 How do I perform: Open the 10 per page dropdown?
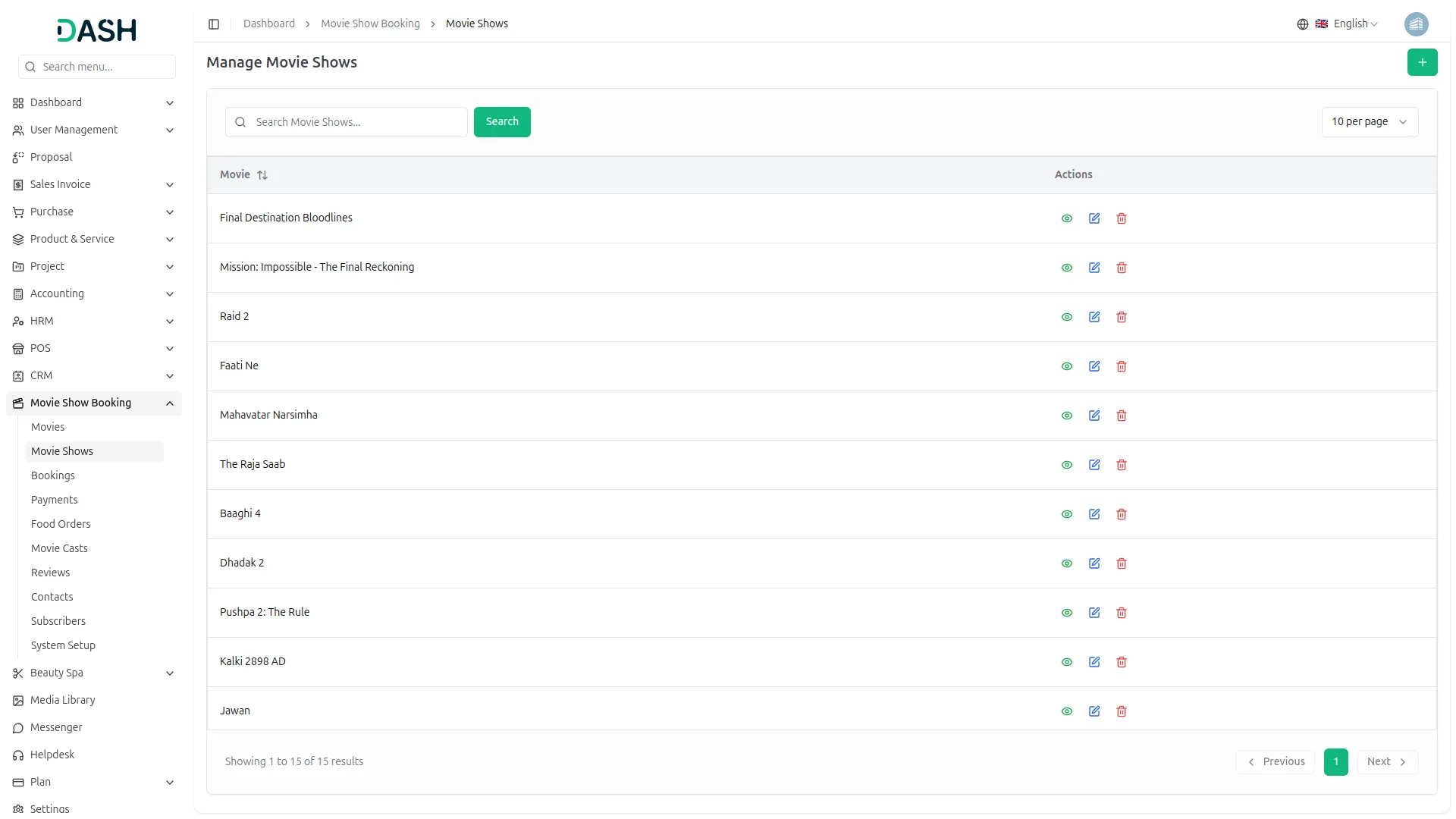(1370, 121)
